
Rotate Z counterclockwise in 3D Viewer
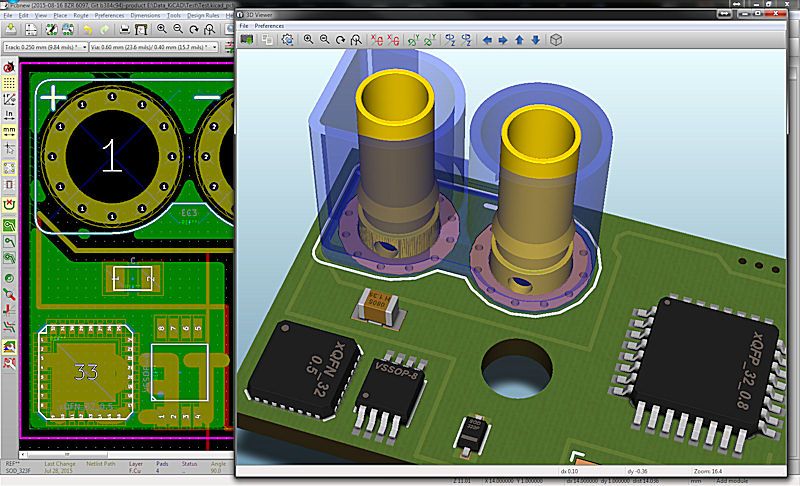point(466,40)
